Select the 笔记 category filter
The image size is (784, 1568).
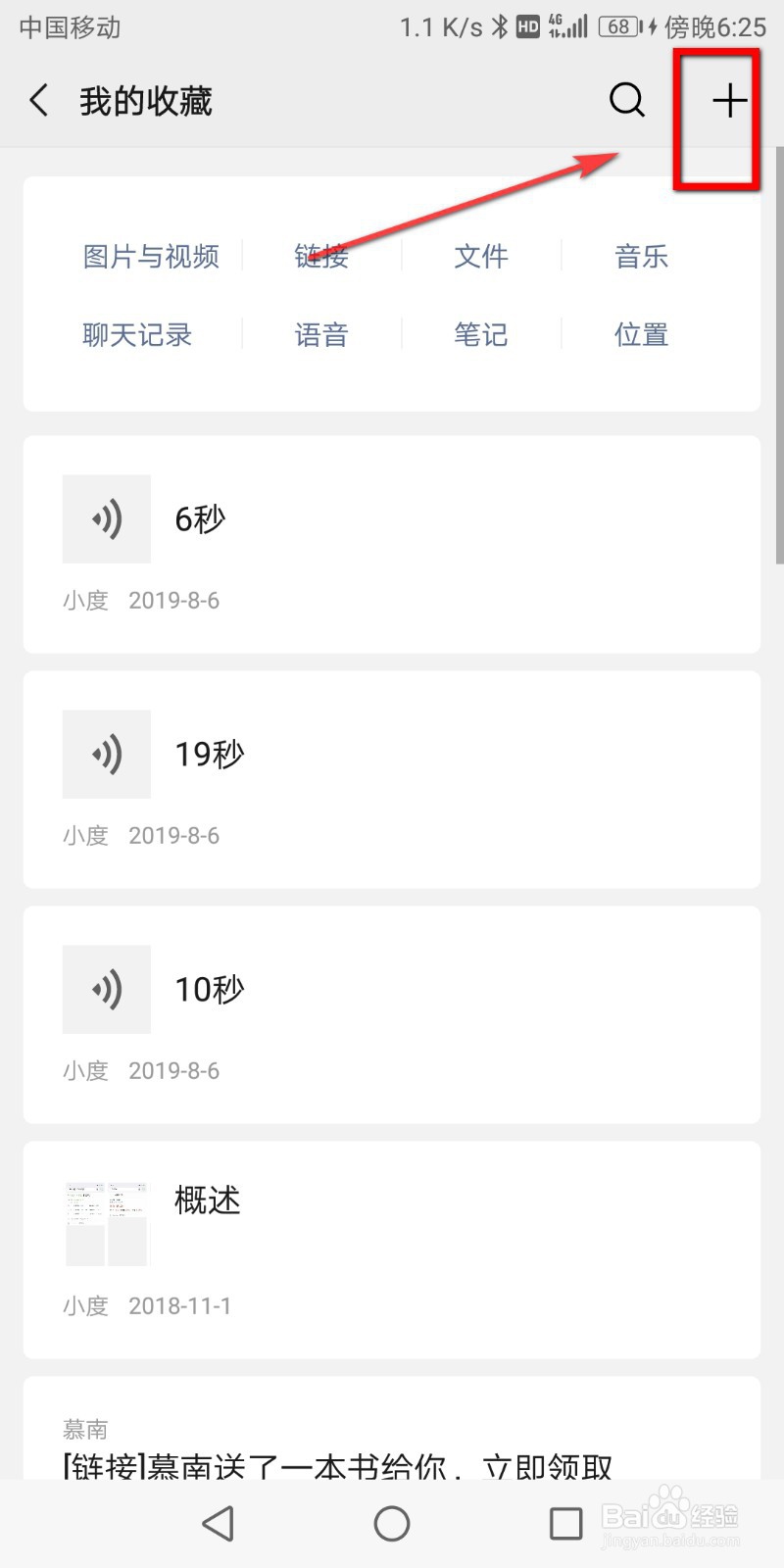tap(481, 335)
